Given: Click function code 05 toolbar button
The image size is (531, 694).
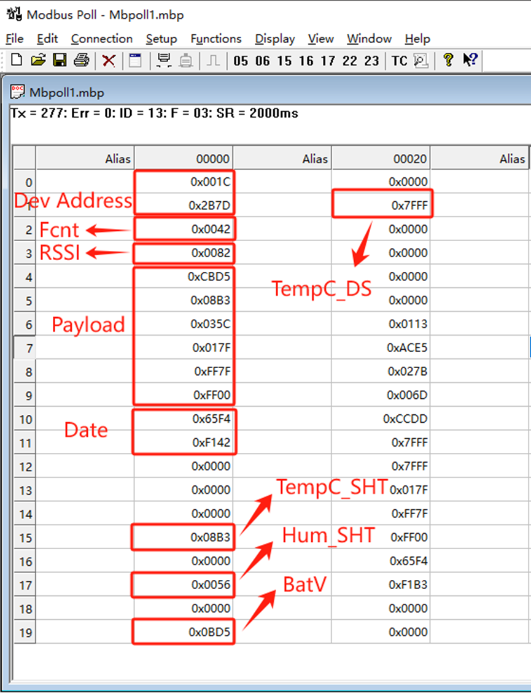Looking at the screenshot, I should [241, 61].
